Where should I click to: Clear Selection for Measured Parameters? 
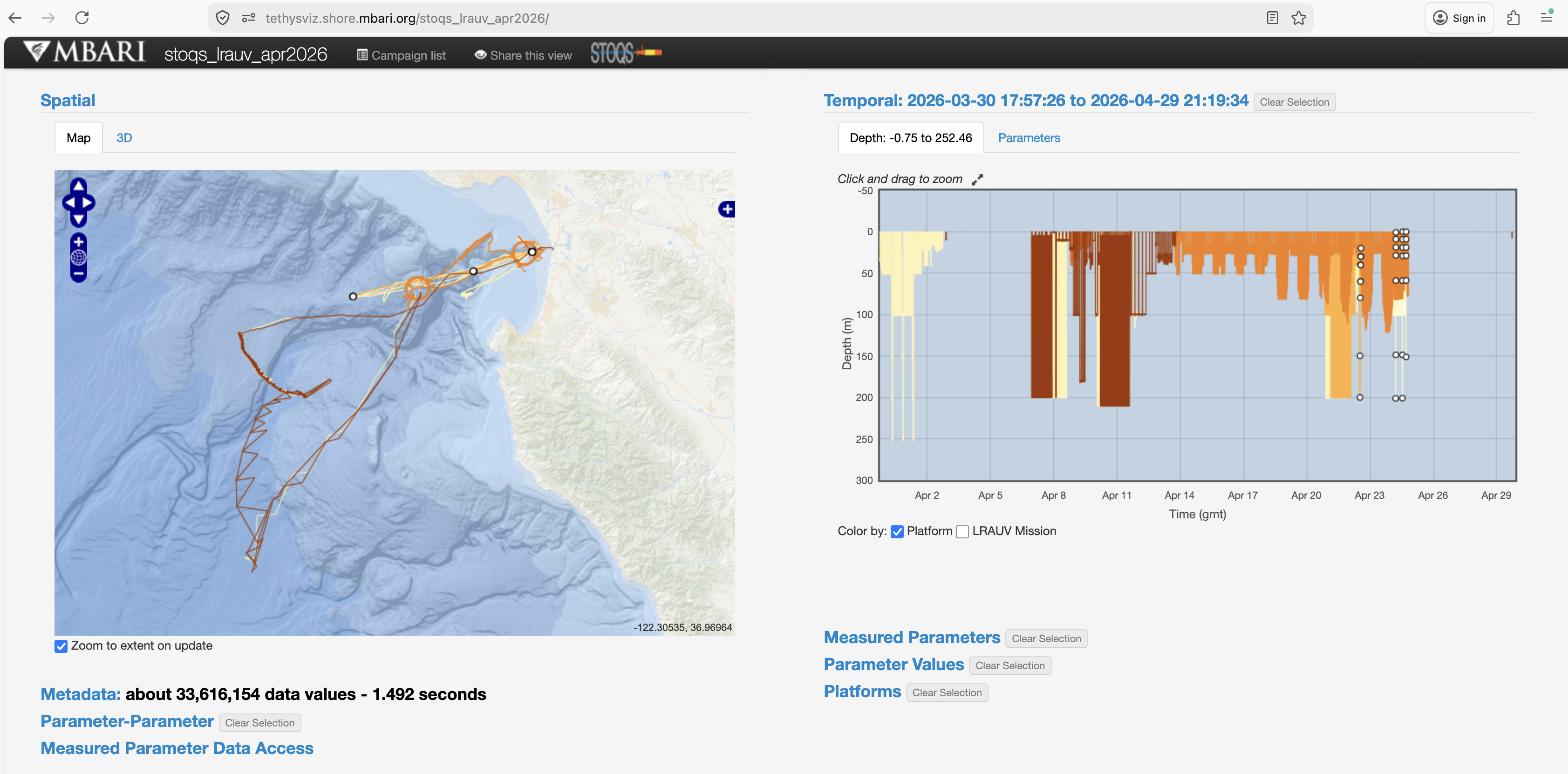[1046, 639]
